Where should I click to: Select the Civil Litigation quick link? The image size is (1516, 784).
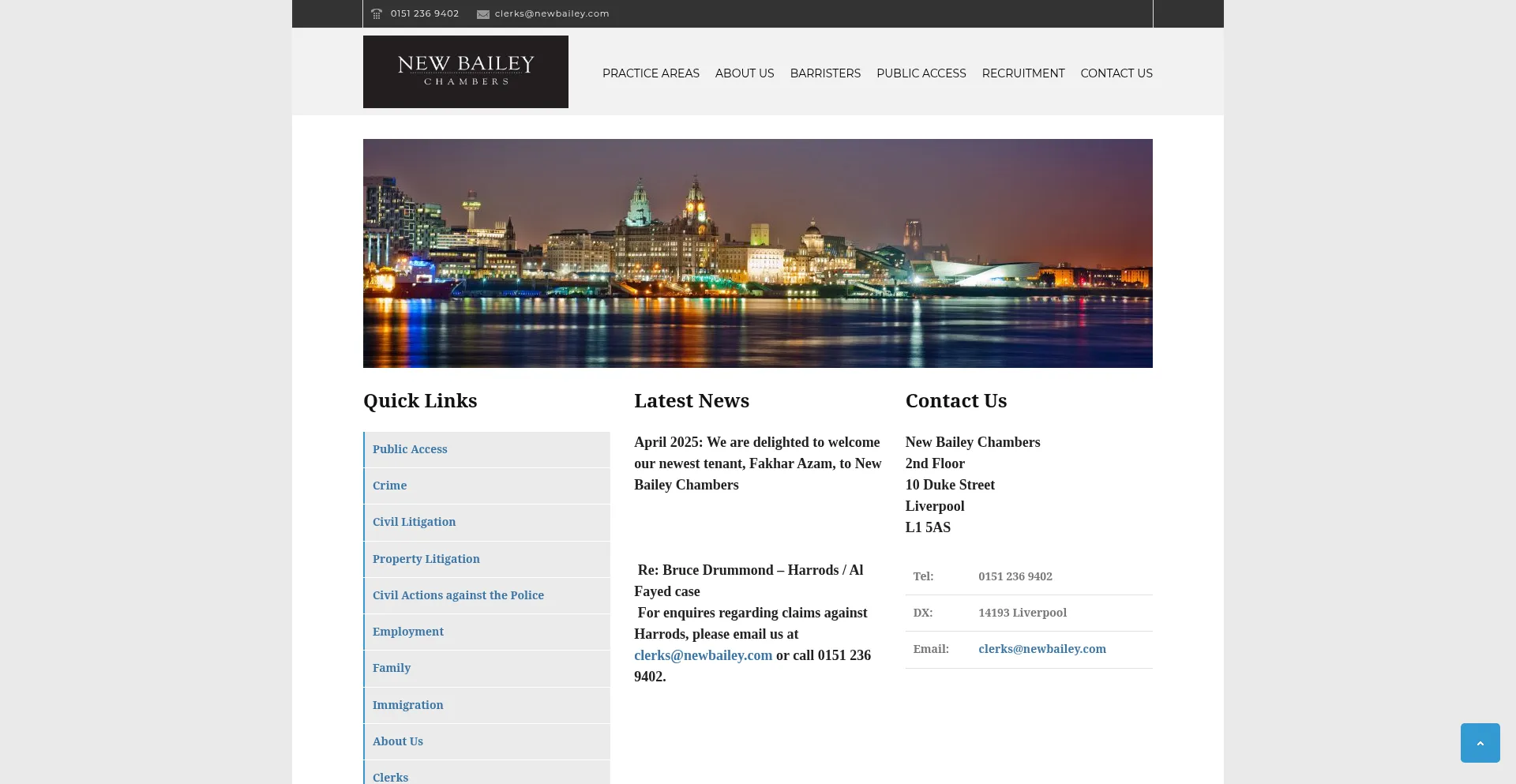(415, 522)
